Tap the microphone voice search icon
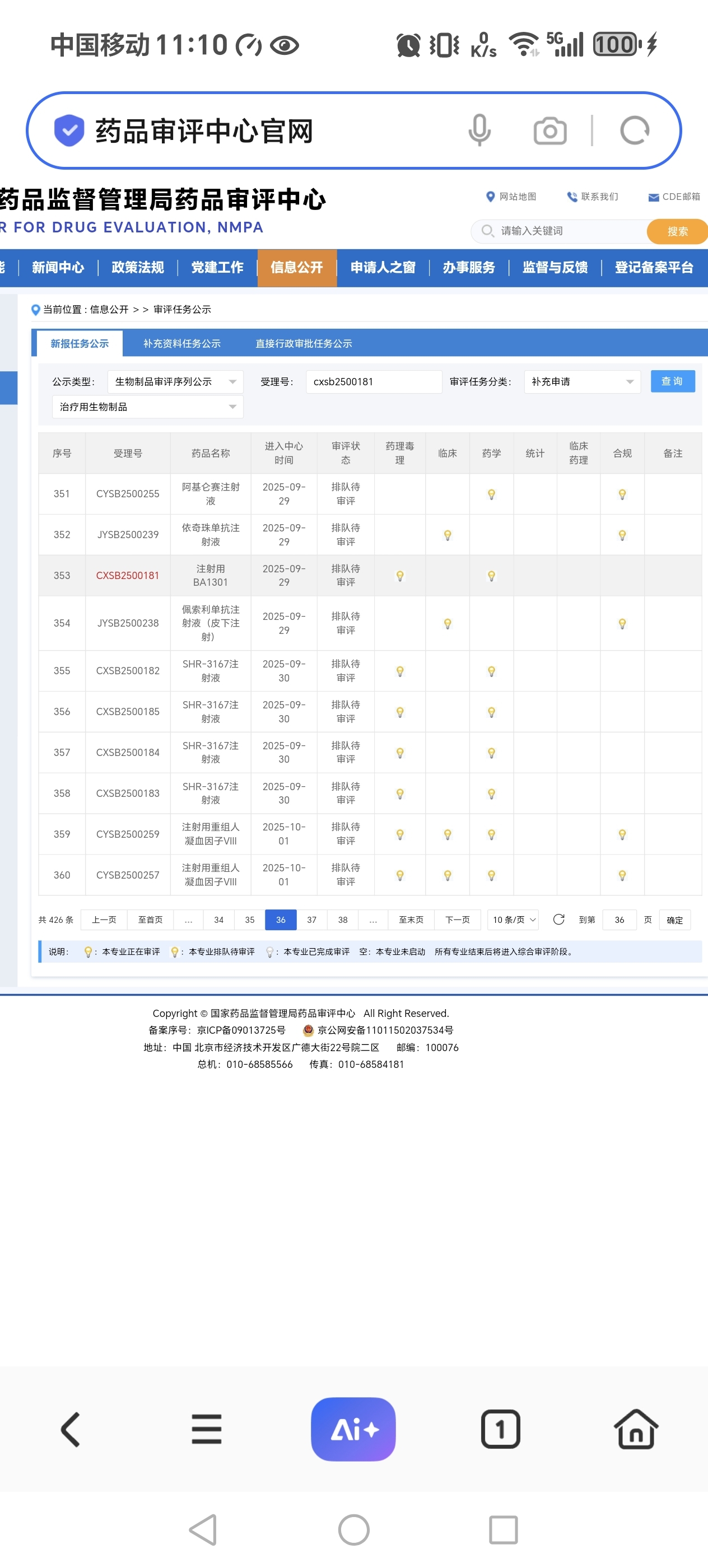708x1568 pixels. [x=479, y=130]
